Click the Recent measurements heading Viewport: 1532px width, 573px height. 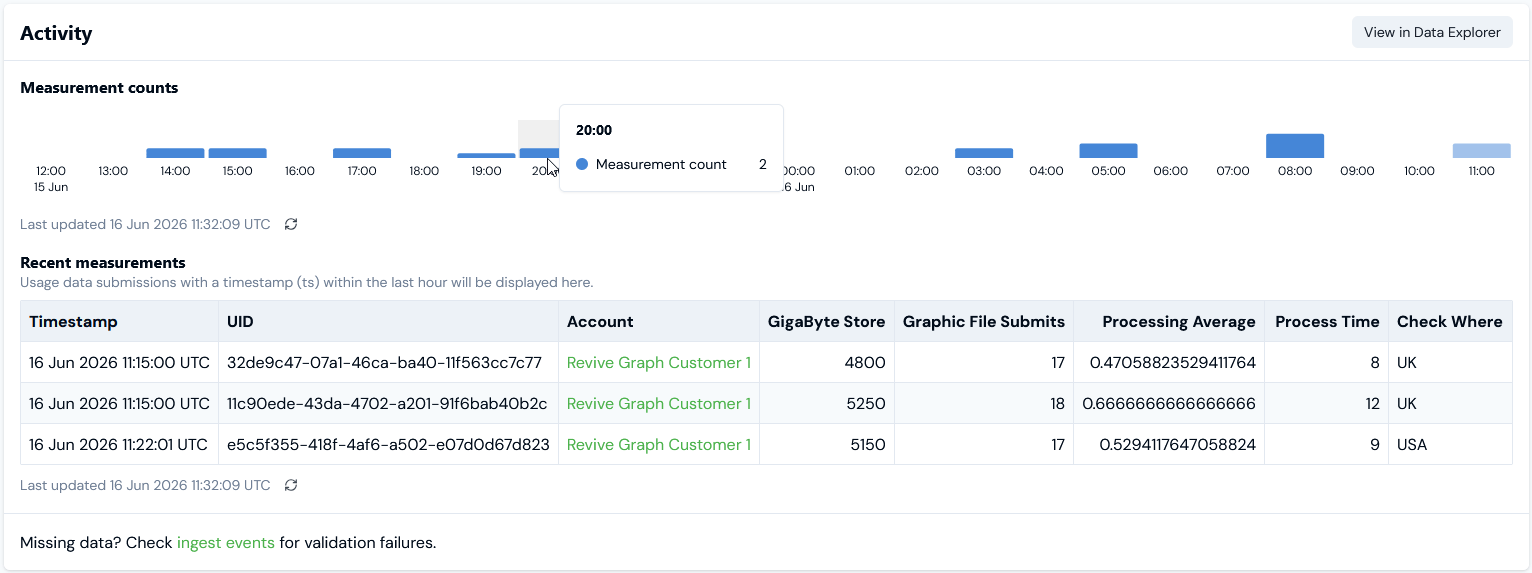(103, 263)
